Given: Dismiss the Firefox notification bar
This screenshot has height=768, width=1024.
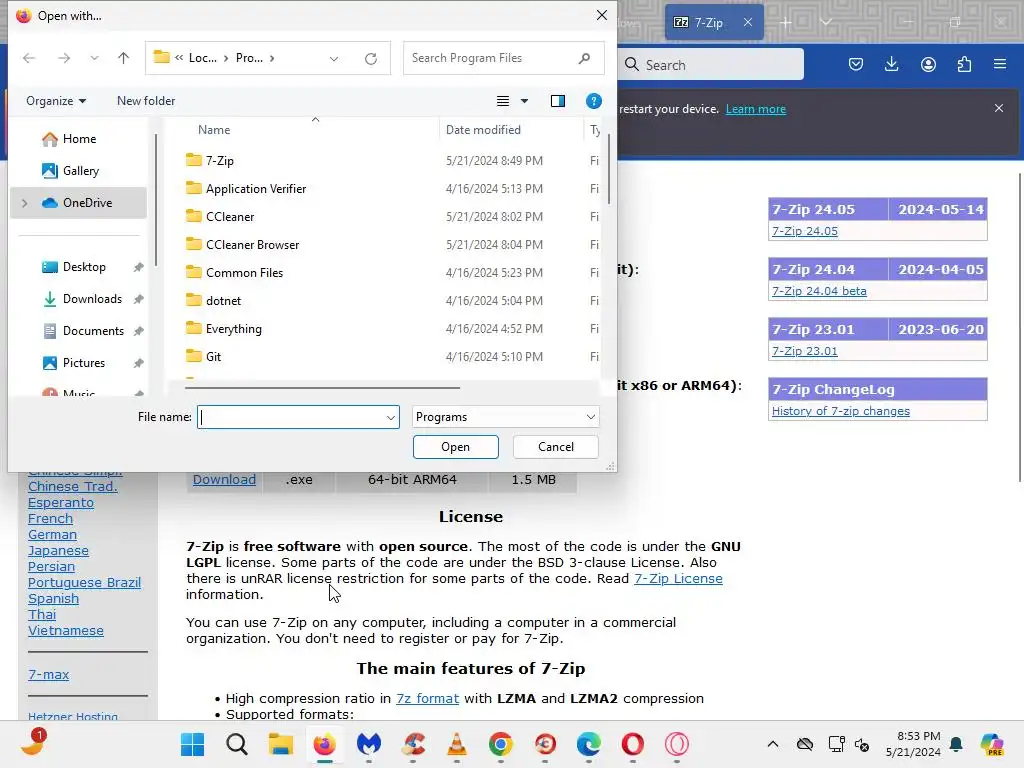Looking at the screenshot, I should [x=999, y=108].
